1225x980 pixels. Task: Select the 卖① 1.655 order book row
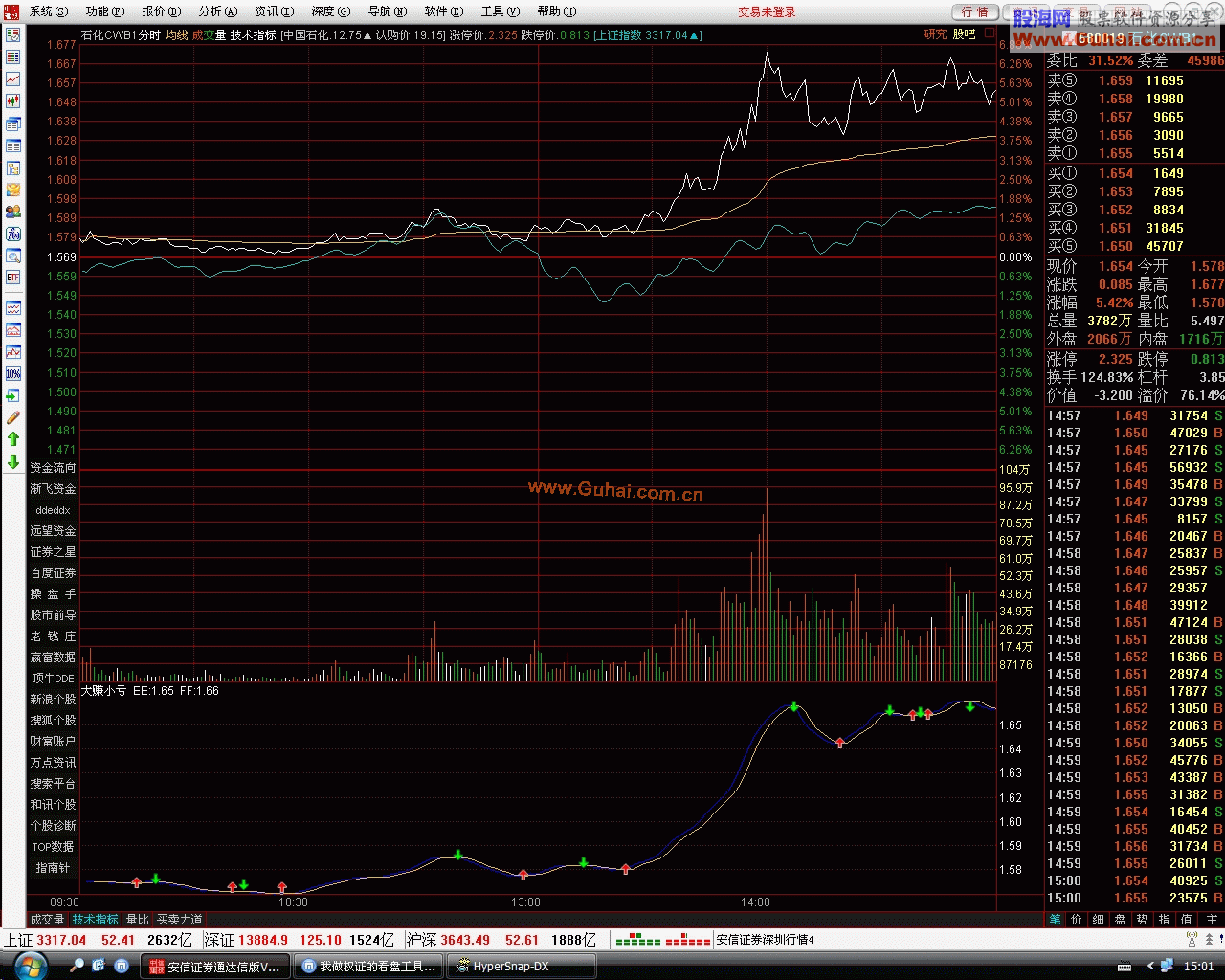point(1134,153)
